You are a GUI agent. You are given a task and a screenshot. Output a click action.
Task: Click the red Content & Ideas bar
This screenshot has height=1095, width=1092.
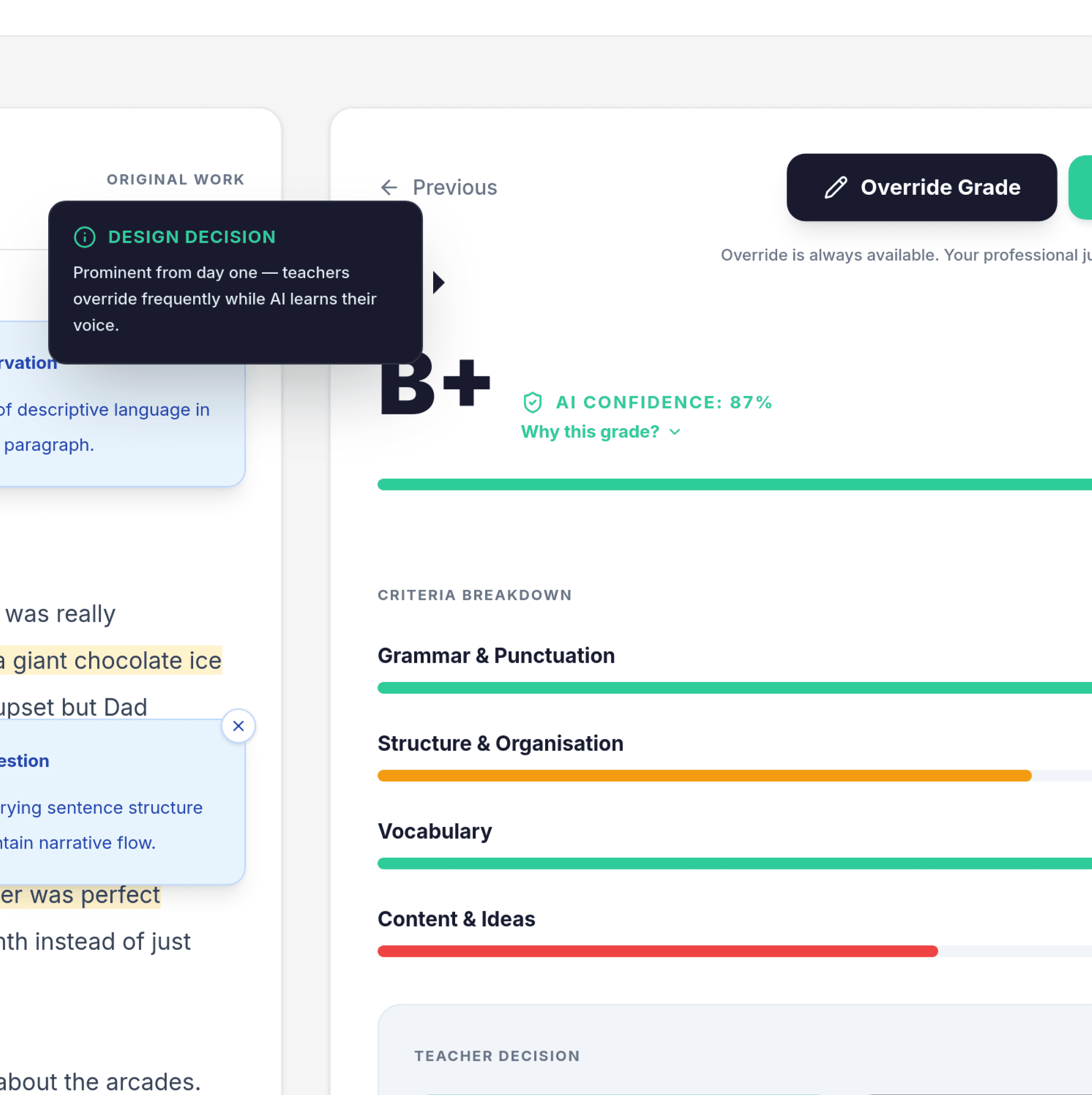(x=658, y=952)
